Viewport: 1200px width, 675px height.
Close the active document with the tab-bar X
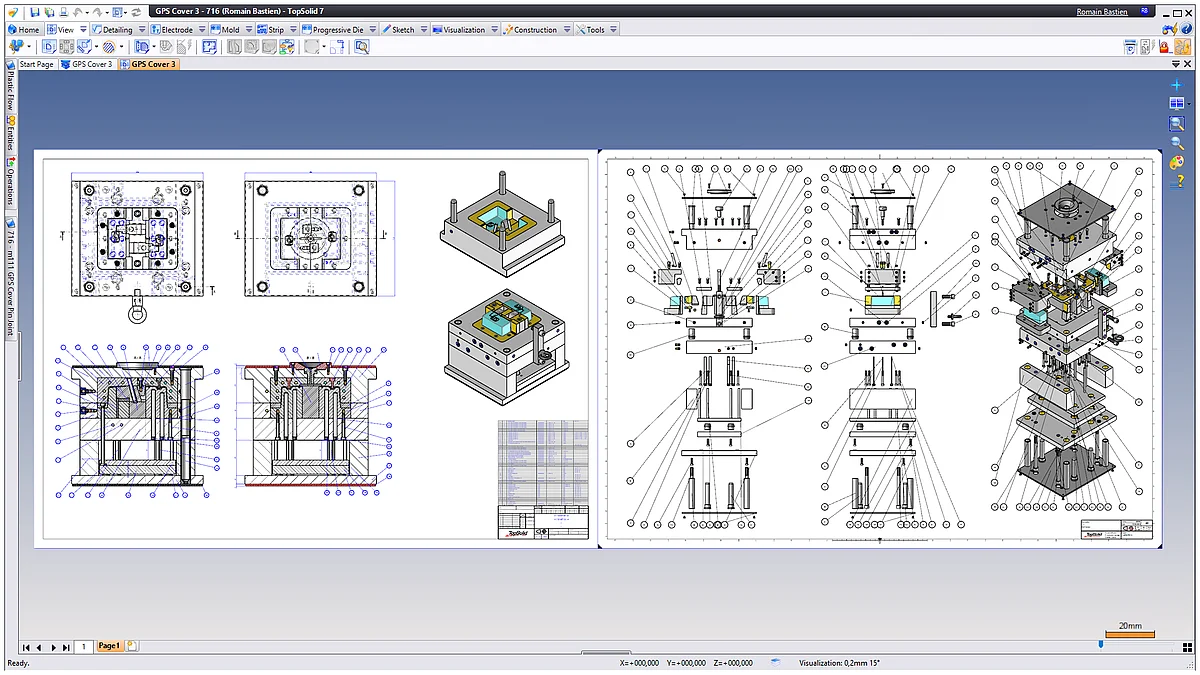pyautogui.click(x=1187, y=64)
